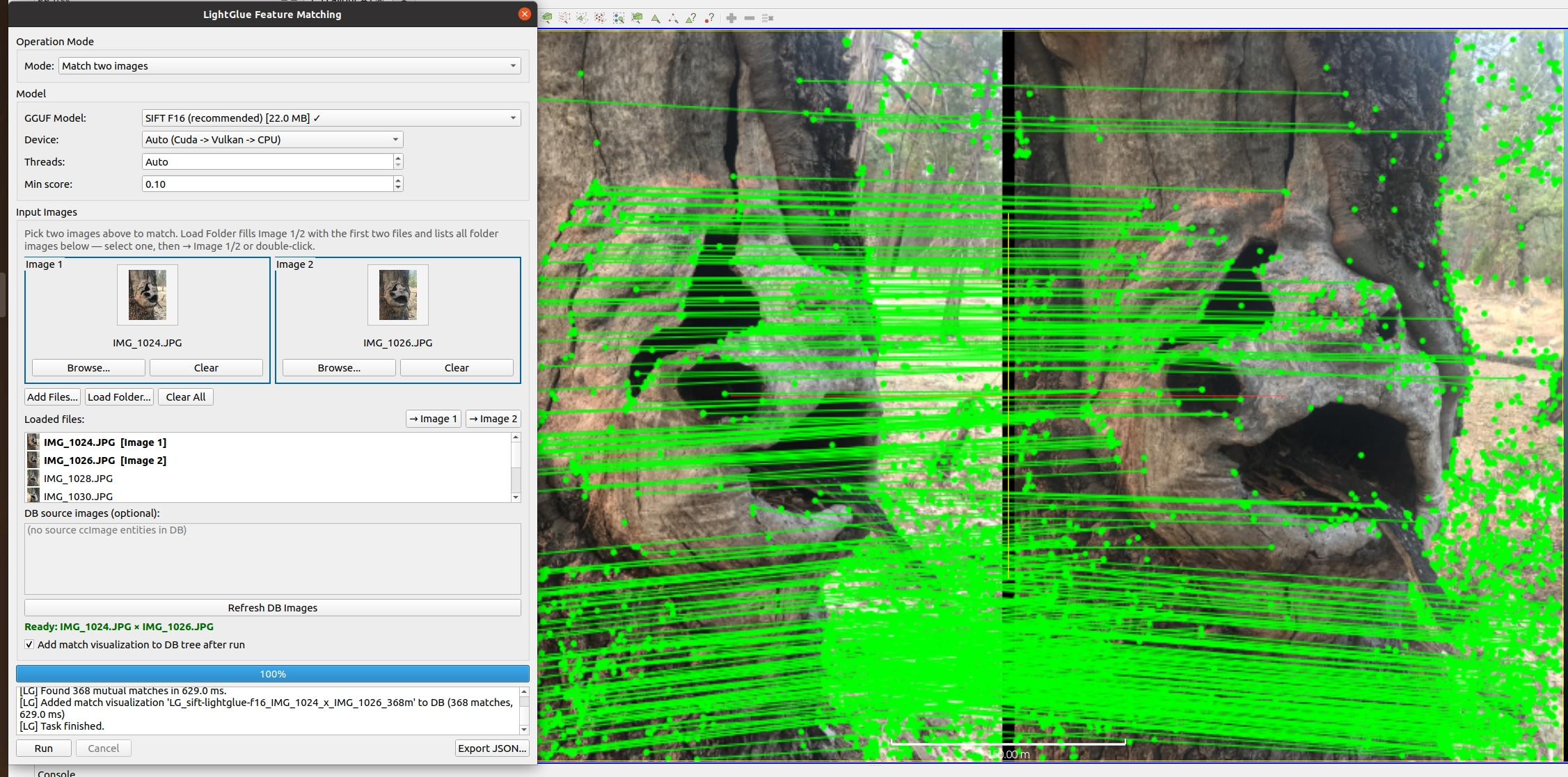Click Browse under Image 2
1568x777 pixels.
[x=339, y=368]
